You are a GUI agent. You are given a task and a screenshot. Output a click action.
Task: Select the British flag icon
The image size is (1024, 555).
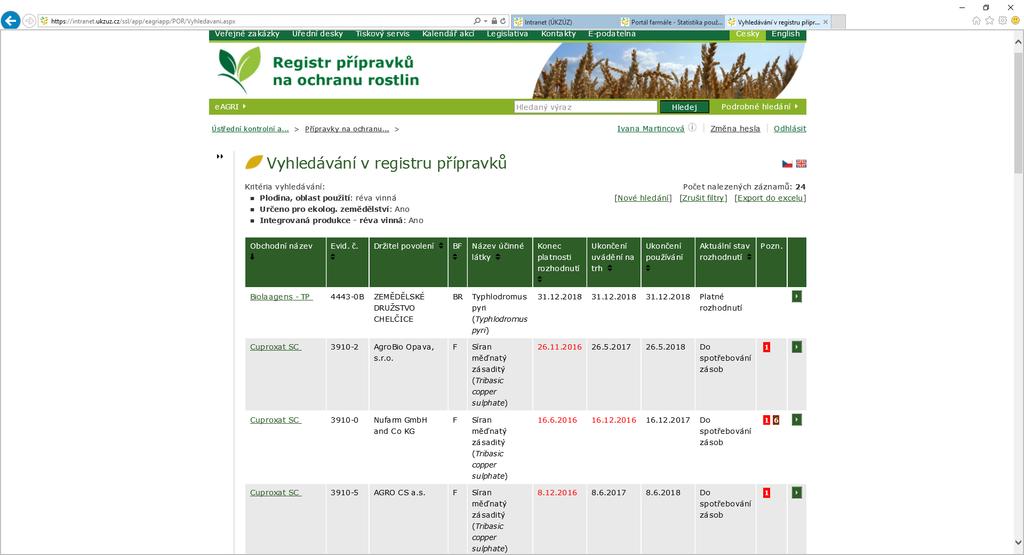coord(801,164)
